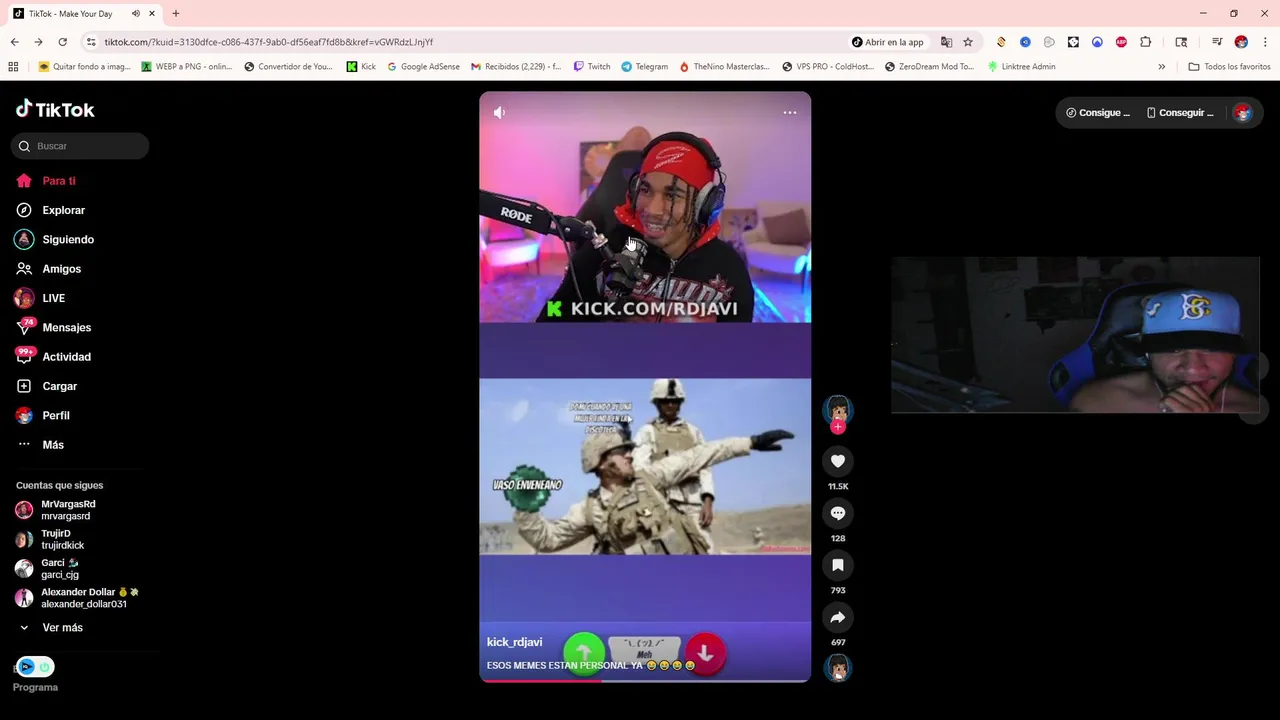The width and height of the screenshot is (1280, 720).
Task: Open the Extensions puzzle icon
Action: (1146, 42)
